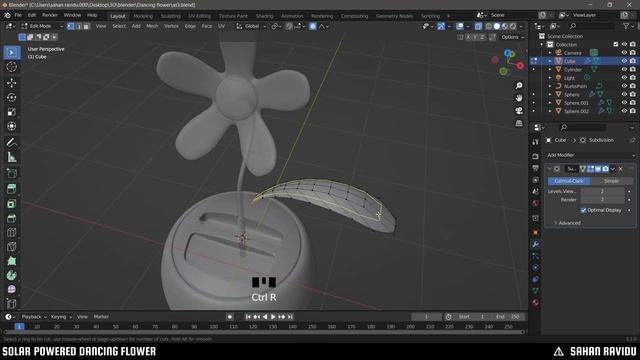Image resolution: width=640 pixels, height=360 pixels.
Task: Remove the Subdivision modifier
Action: pyautogui.click(x=620, y=169)
